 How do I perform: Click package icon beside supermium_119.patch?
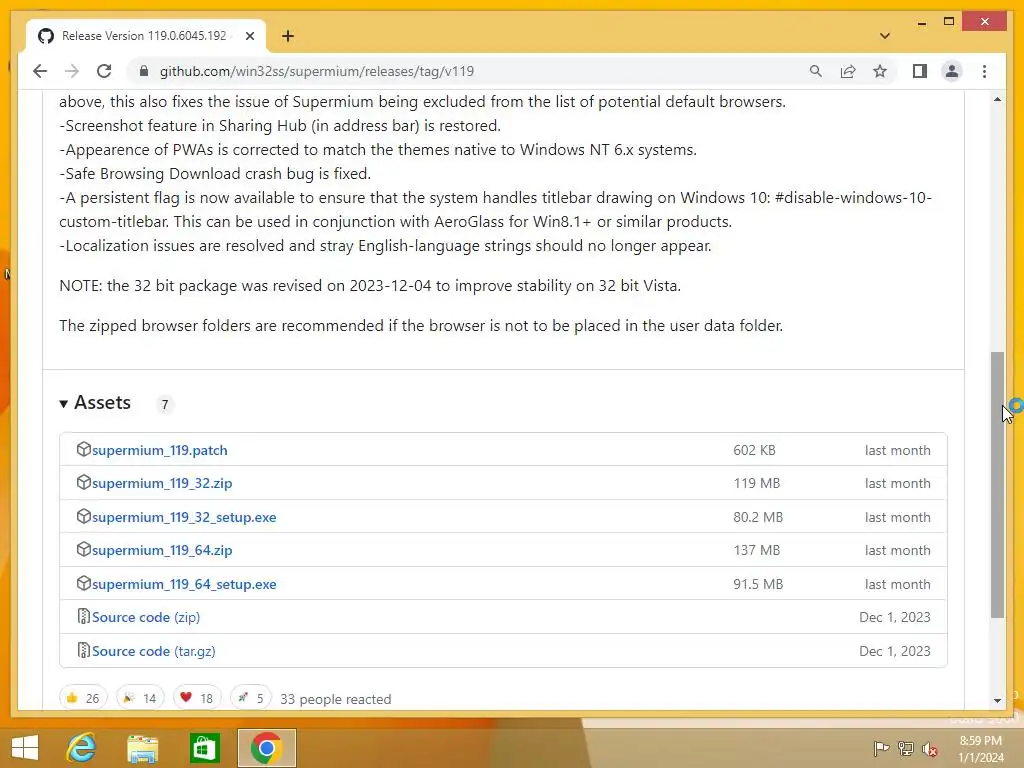coord(84,449)
